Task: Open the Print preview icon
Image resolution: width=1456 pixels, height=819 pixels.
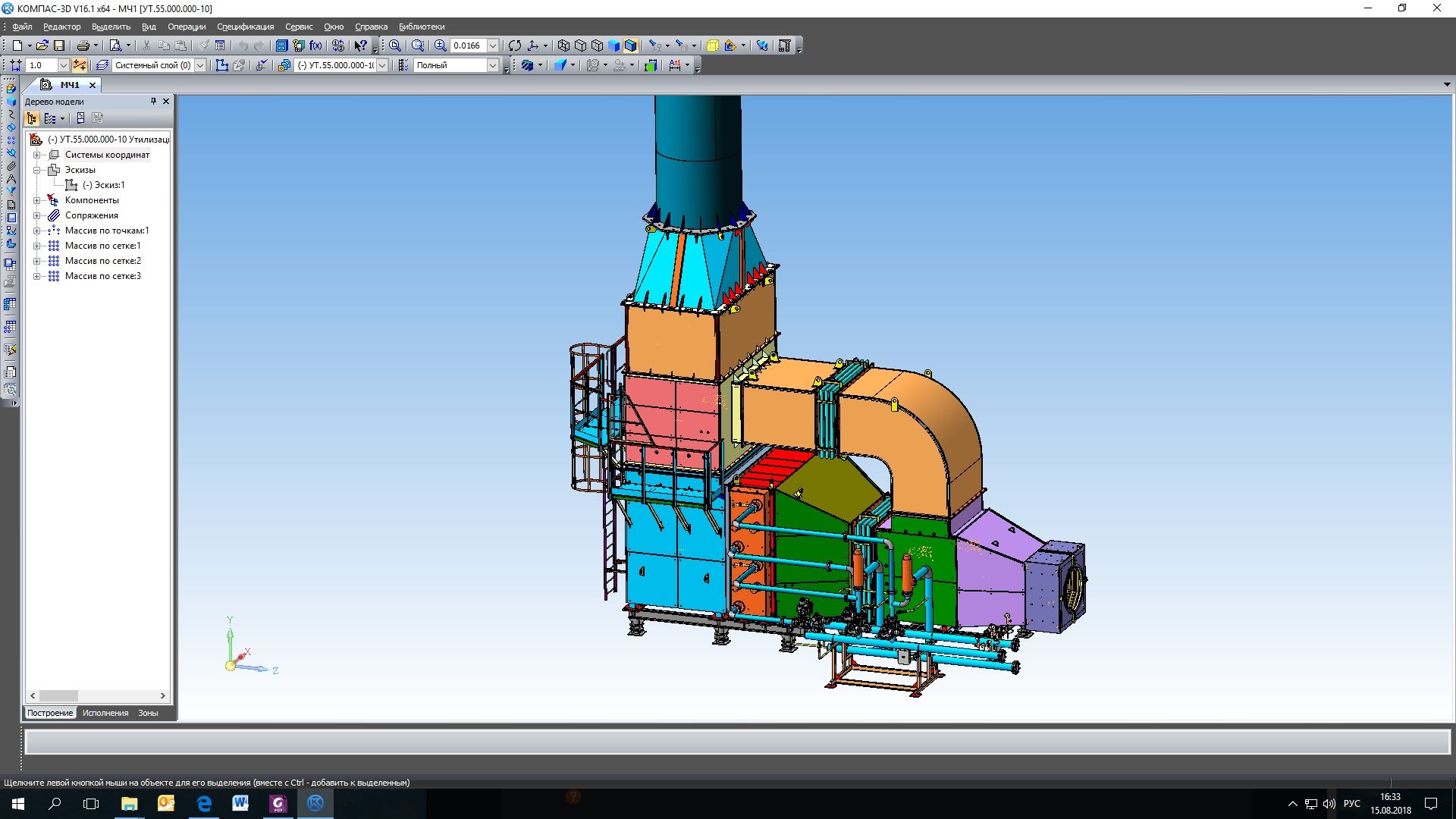Action: (x=115, y=45)
